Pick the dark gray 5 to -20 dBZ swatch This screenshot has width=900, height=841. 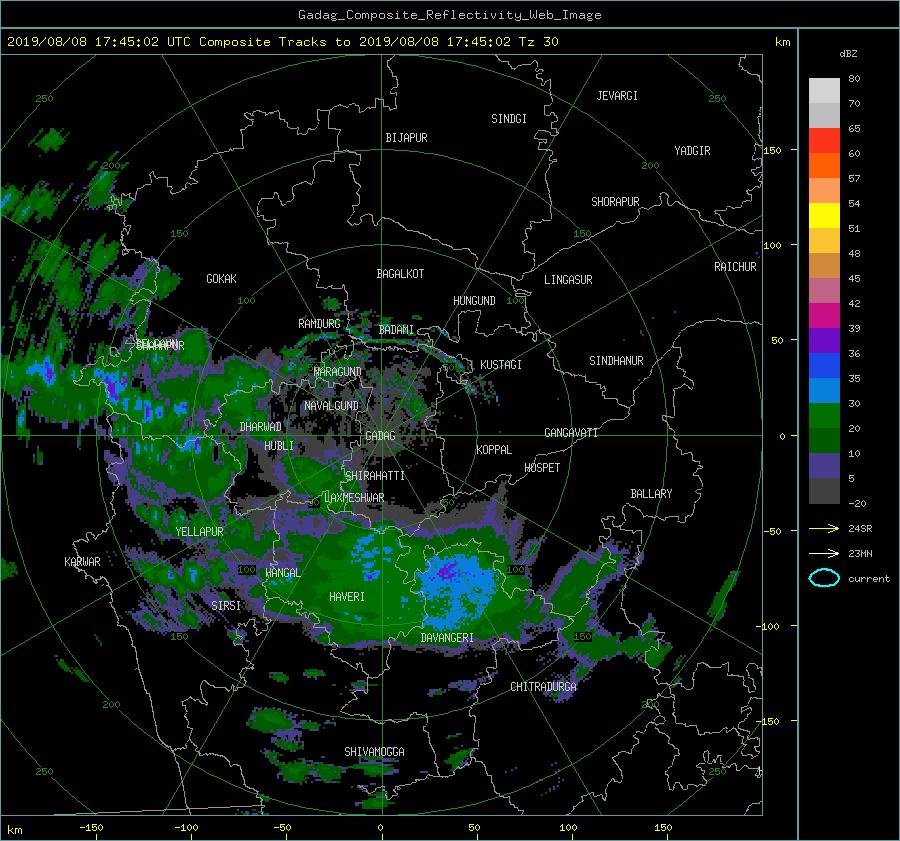tap(824, 491)
